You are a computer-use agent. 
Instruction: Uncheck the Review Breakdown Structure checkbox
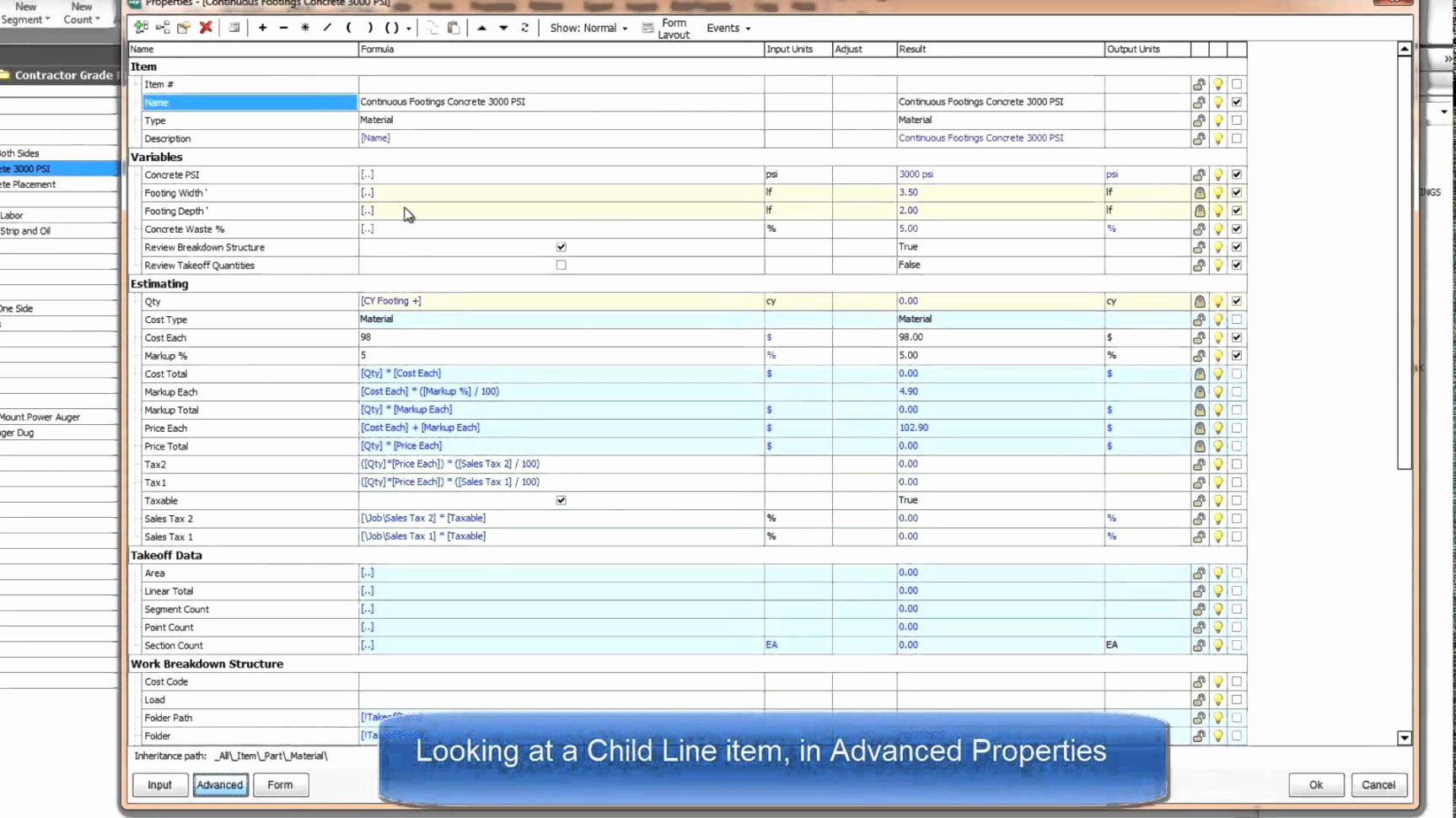[x=561, y=247]
